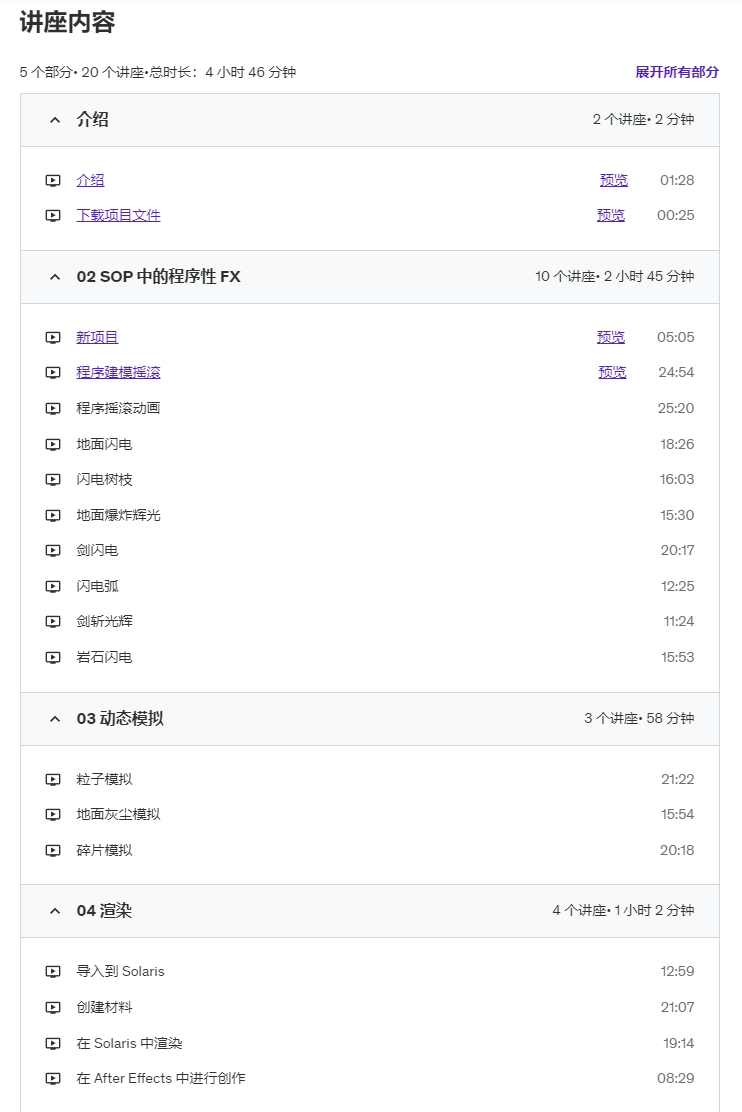Click the 地面爆炸辉光 lecture title
Viewport: 742px width, 1112px height.
pos(118,515)
